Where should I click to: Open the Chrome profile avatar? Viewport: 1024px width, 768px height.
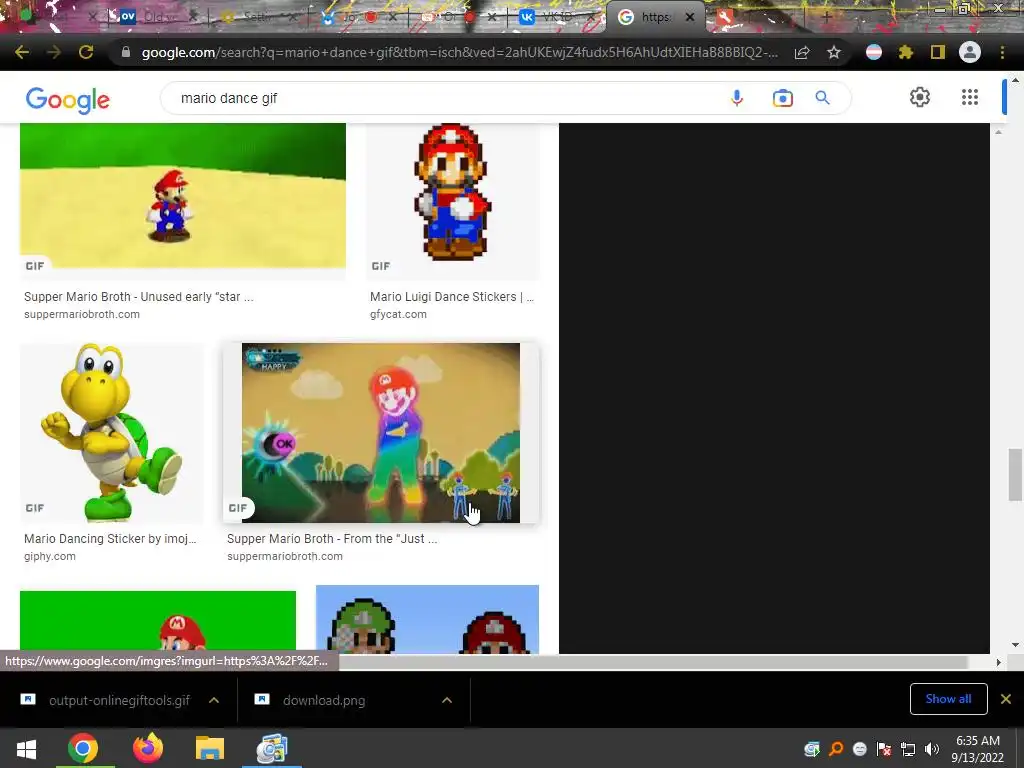970,52
